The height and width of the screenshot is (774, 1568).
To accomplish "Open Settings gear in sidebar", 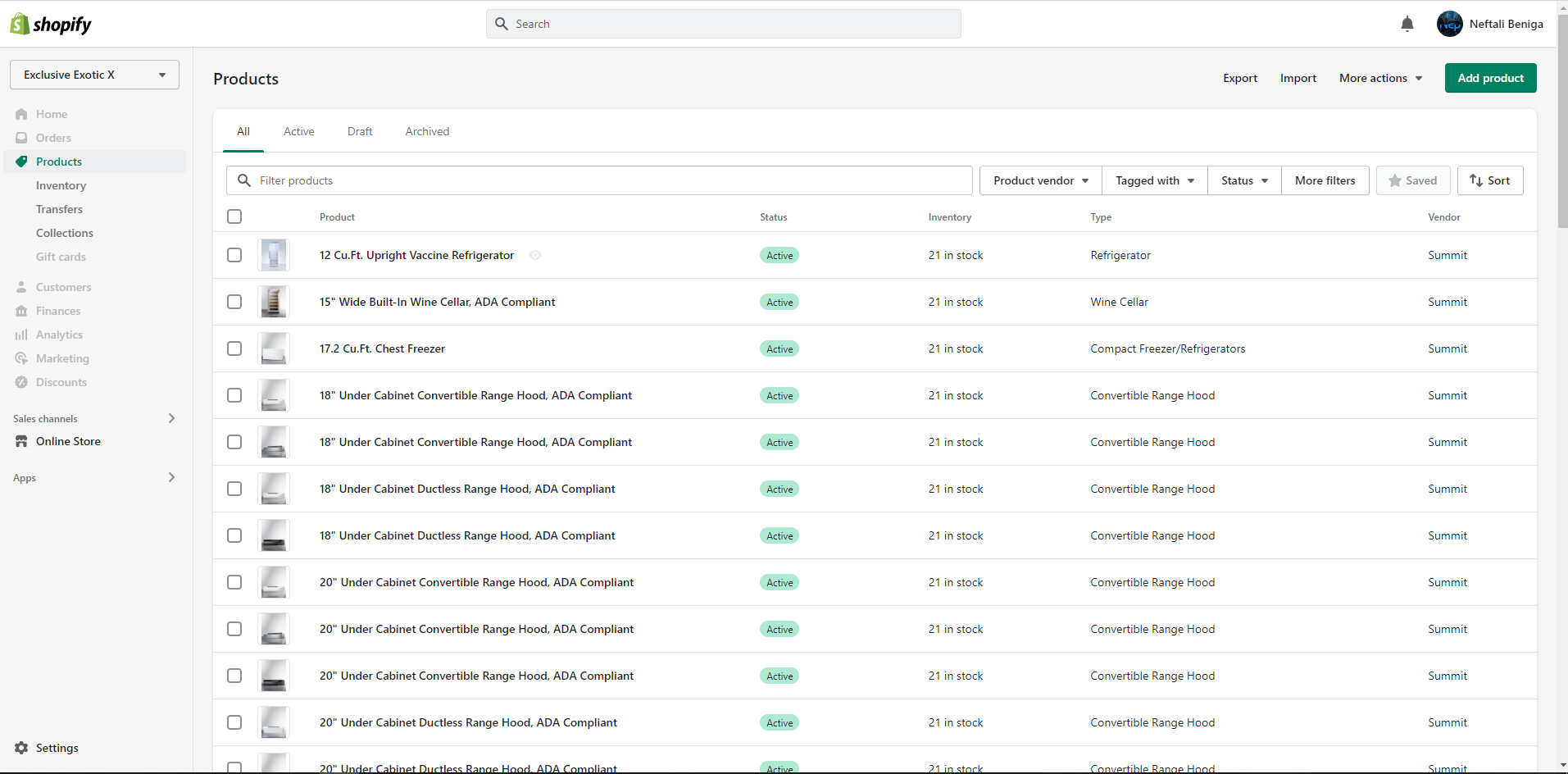I will (21, 748).
